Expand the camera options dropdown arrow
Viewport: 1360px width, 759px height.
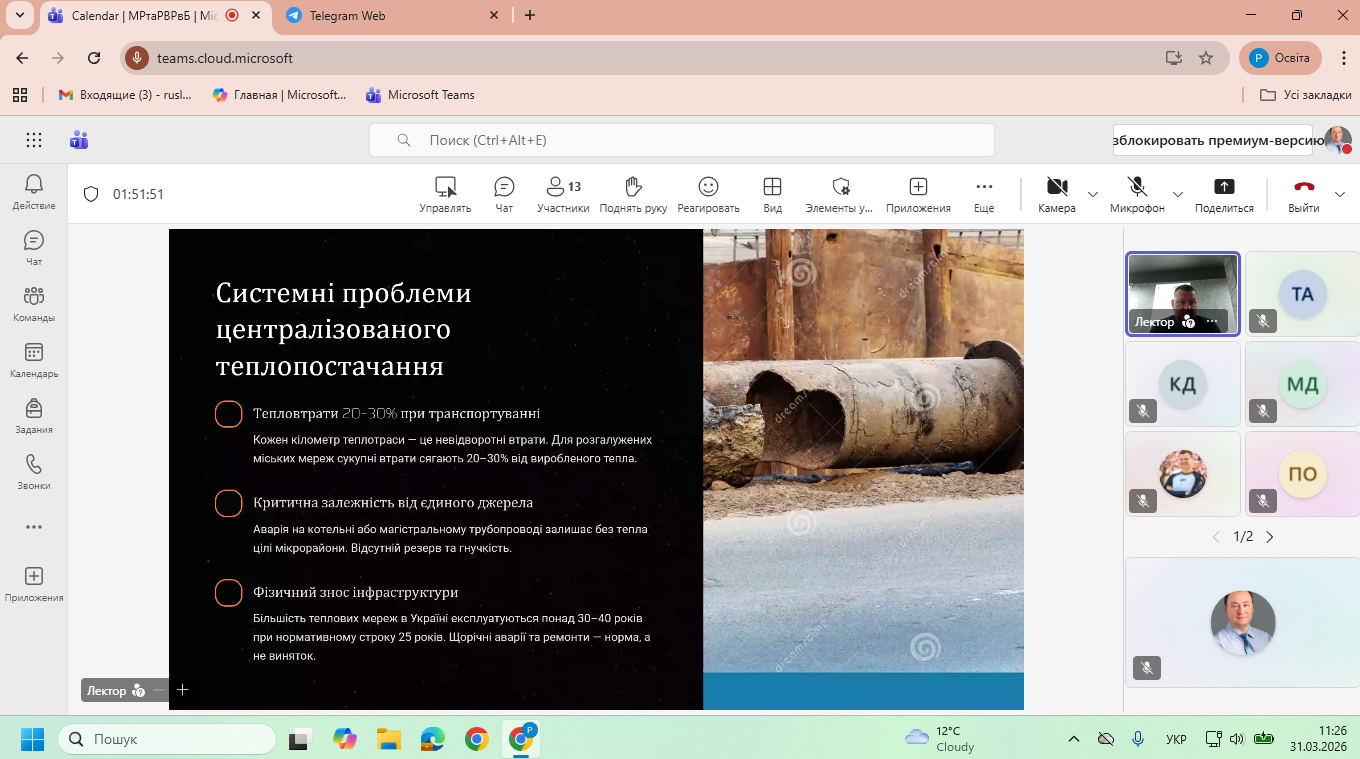[1093, 194]
